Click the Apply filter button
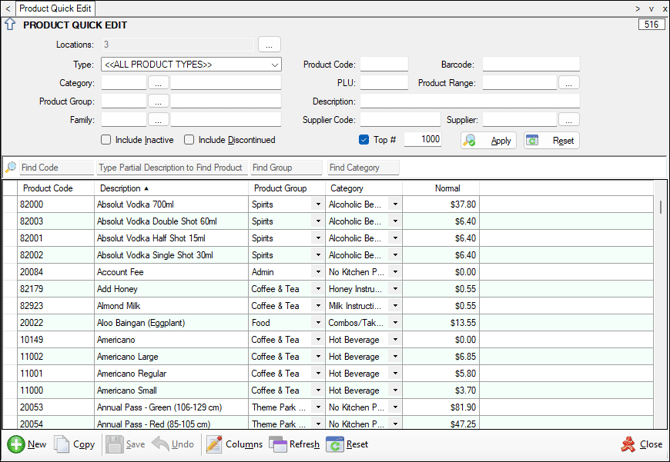The image size is (670, 462). click(x=488, y=140)
